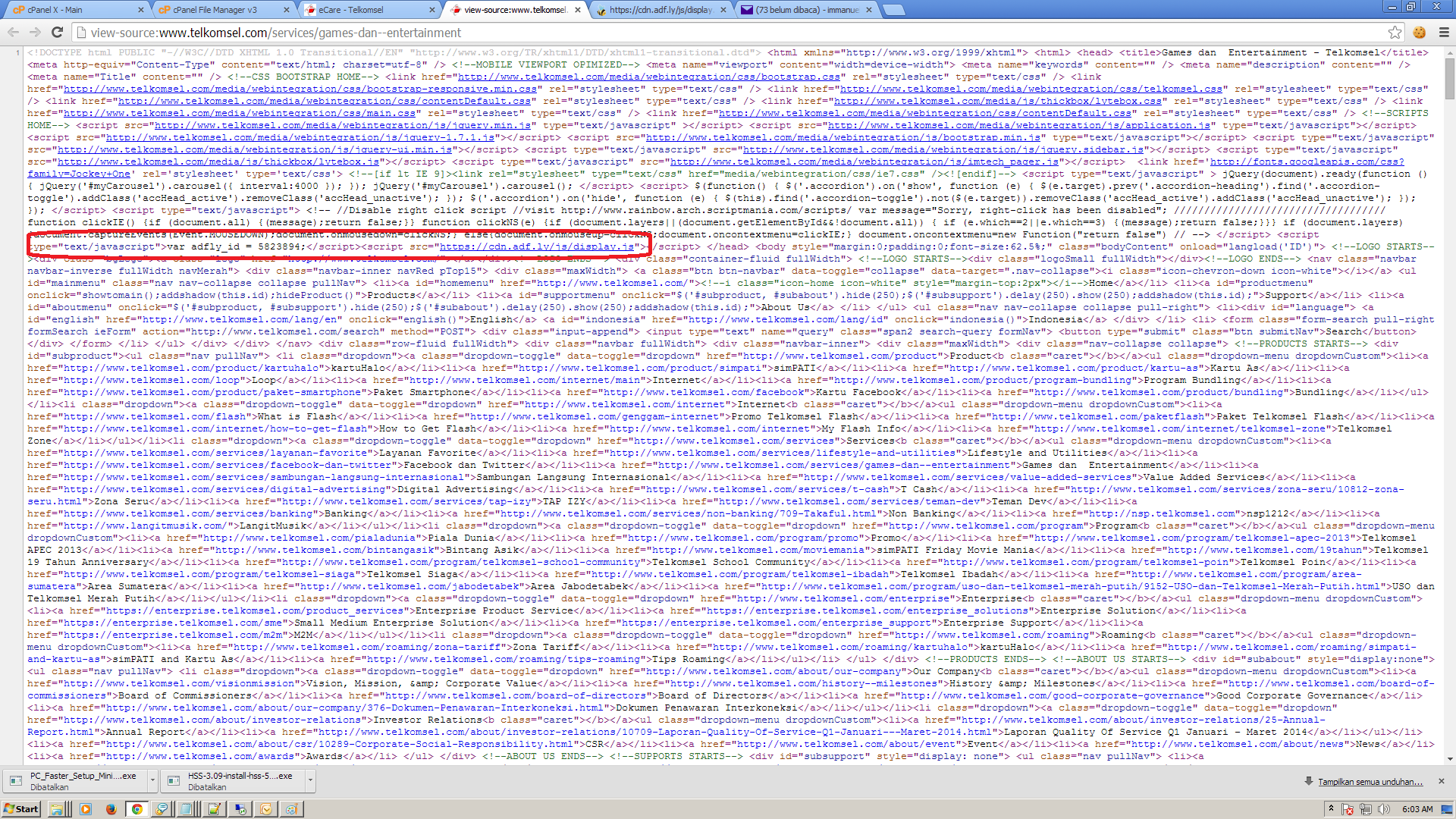This screenshot has height=819, width=1456.
Task: Open the application.js script link
Action: [x=1018, y=125]
